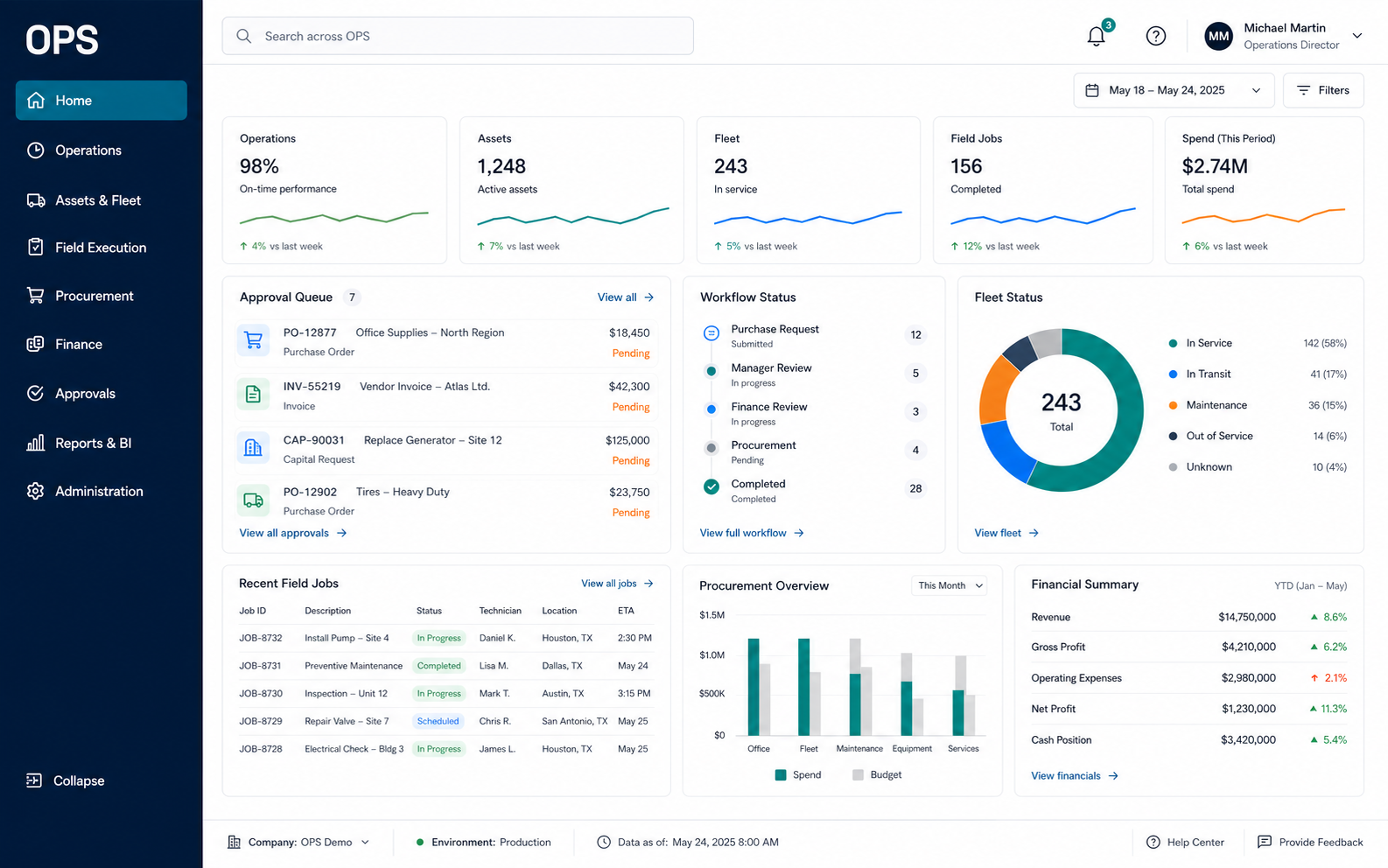1388x868 pixels.
Task: Open the View financials link
Action: tap(1075, 776)
